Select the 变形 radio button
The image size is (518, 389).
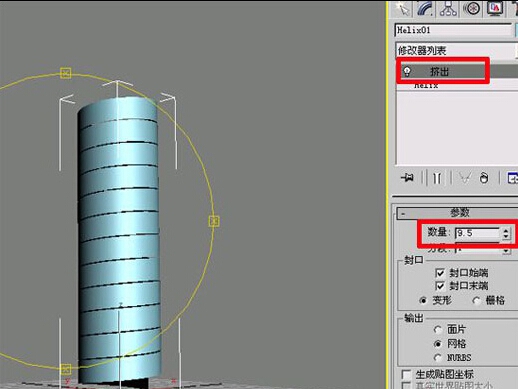pos(423,301)
